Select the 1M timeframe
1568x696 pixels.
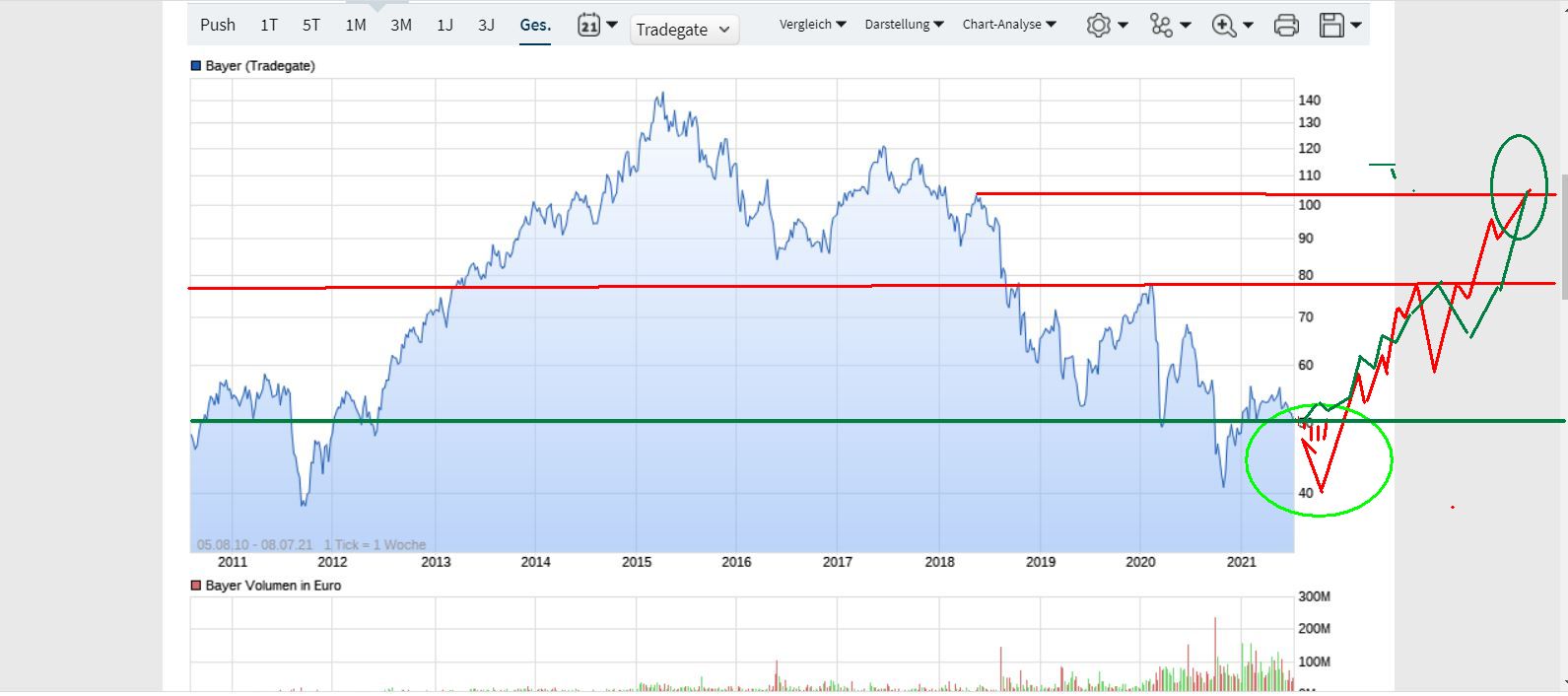pos(356,25)
